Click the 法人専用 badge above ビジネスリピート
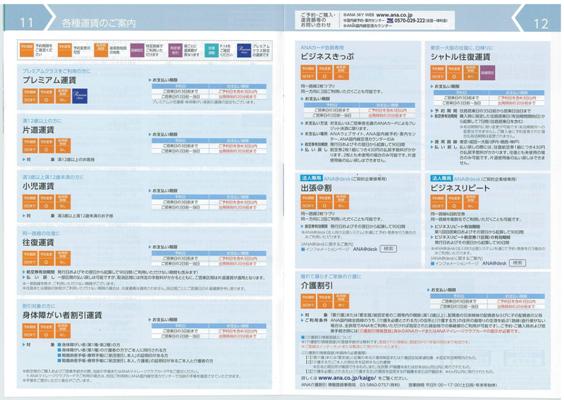 tap(441, 178)
